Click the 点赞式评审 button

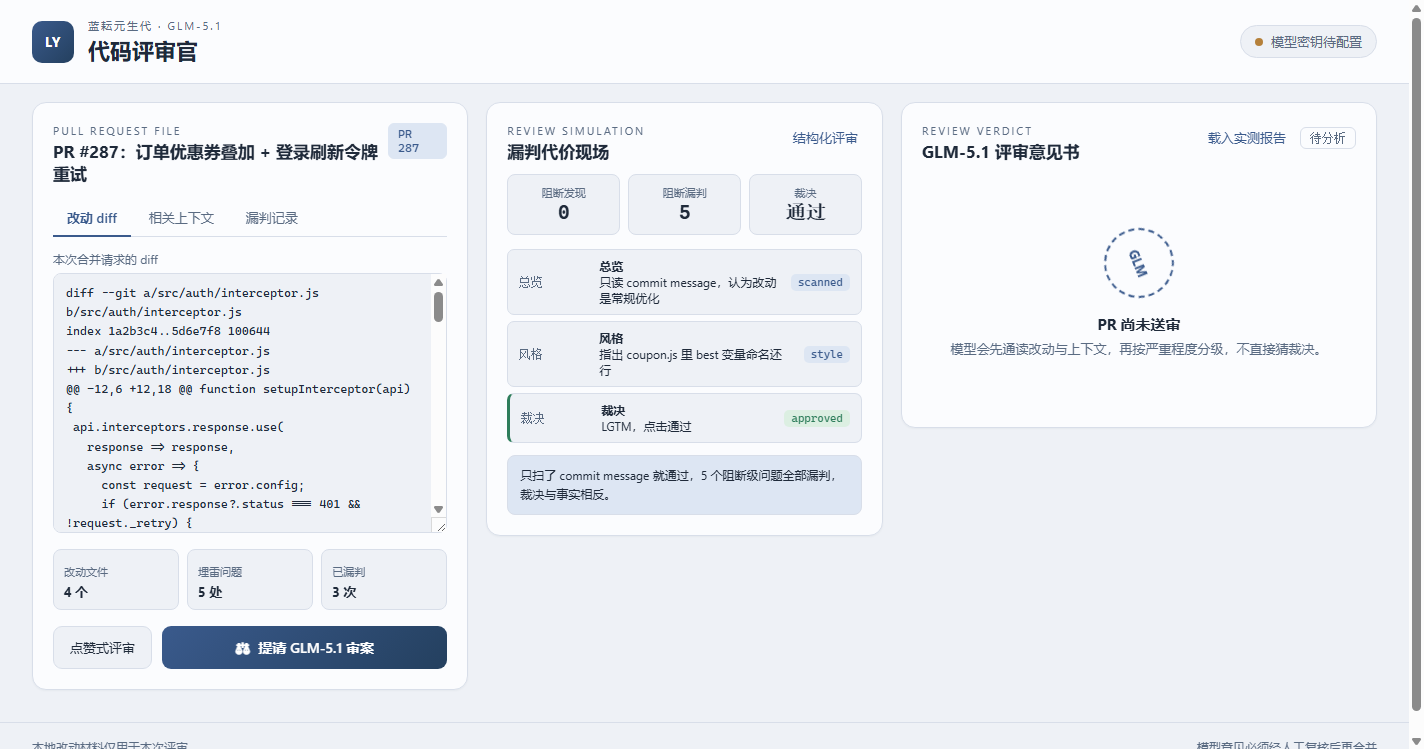(x=102, y=648)
